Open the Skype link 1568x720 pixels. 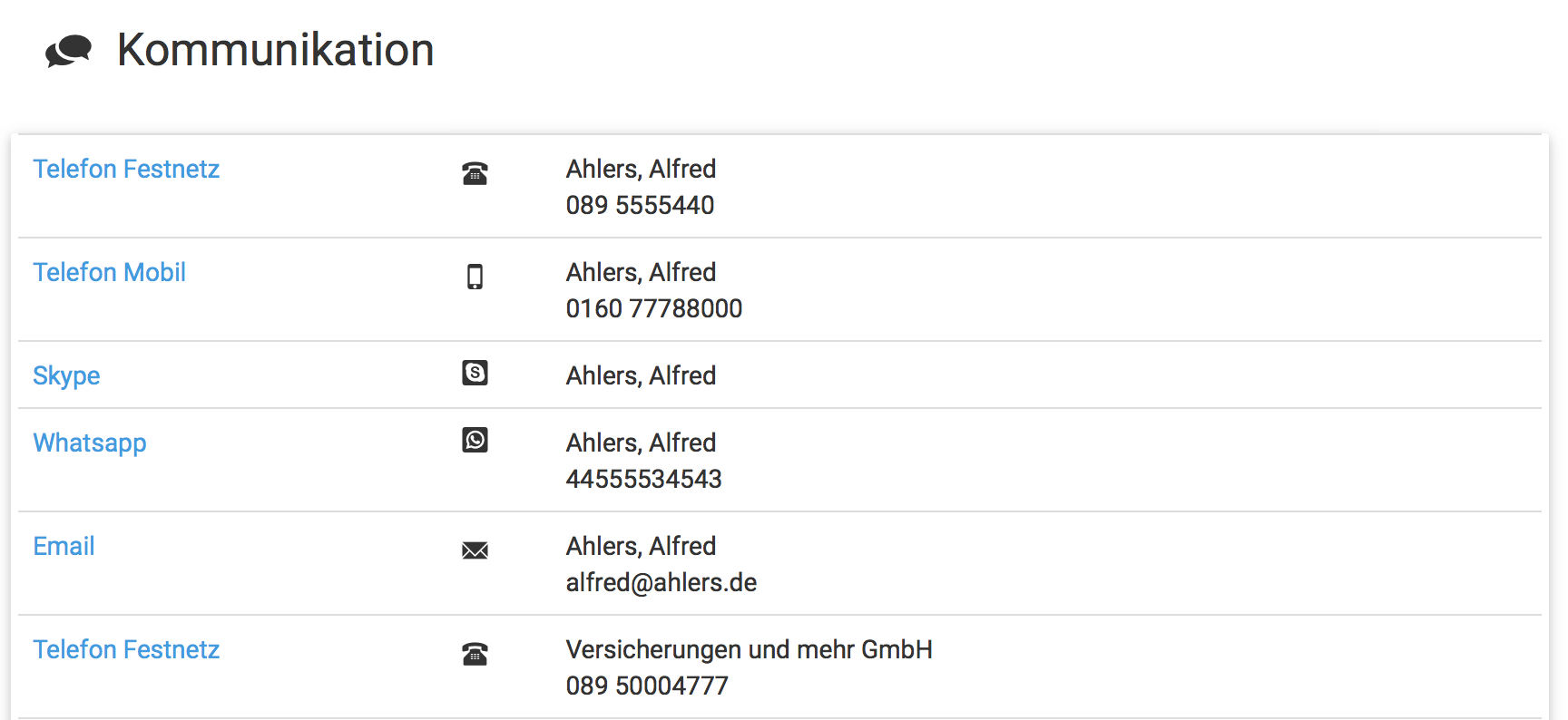click(x=66, y=376)
